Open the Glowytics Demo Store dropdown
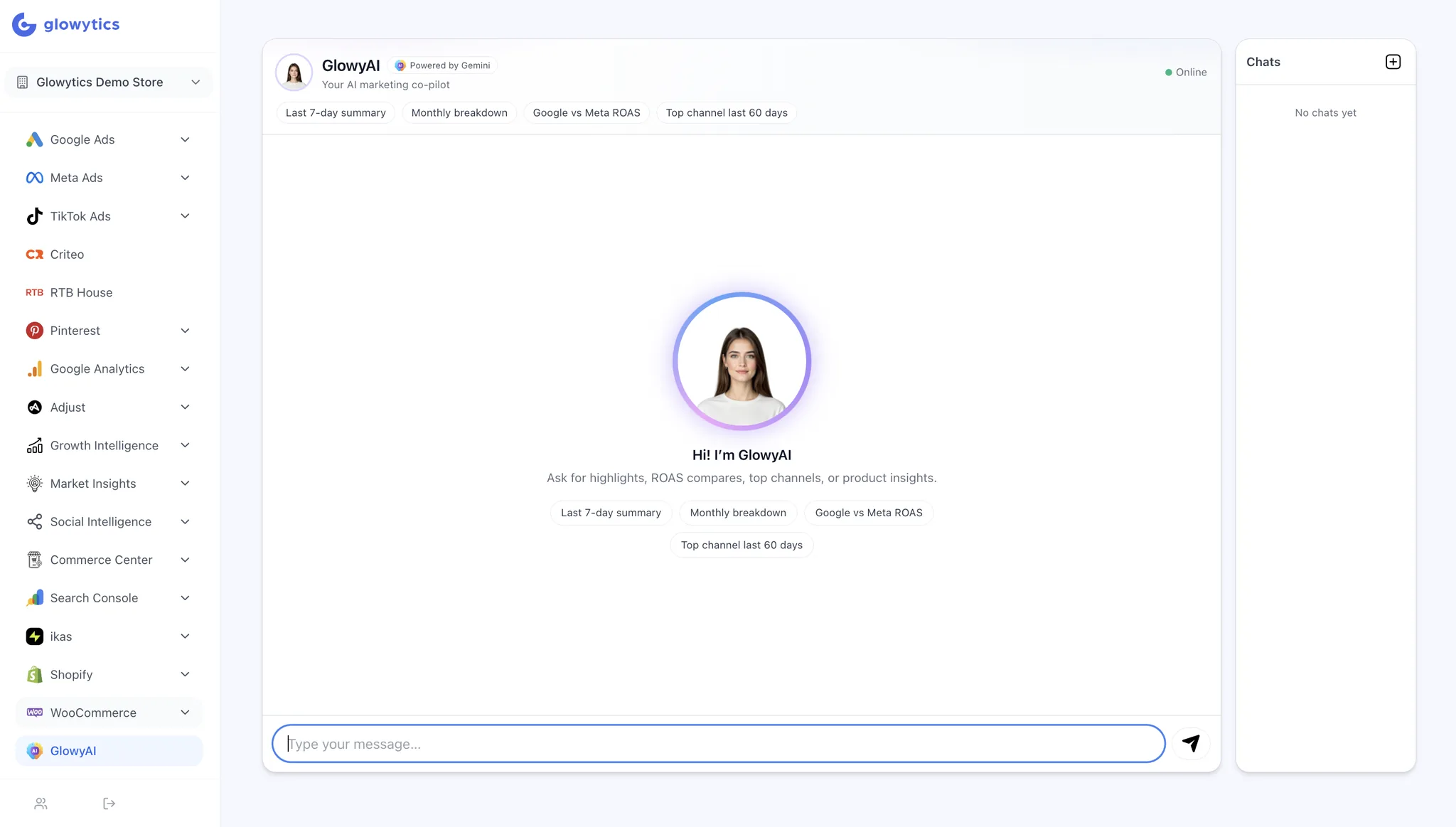The width and height of the screenshot is (1456, 827). (x=109, y=82)
